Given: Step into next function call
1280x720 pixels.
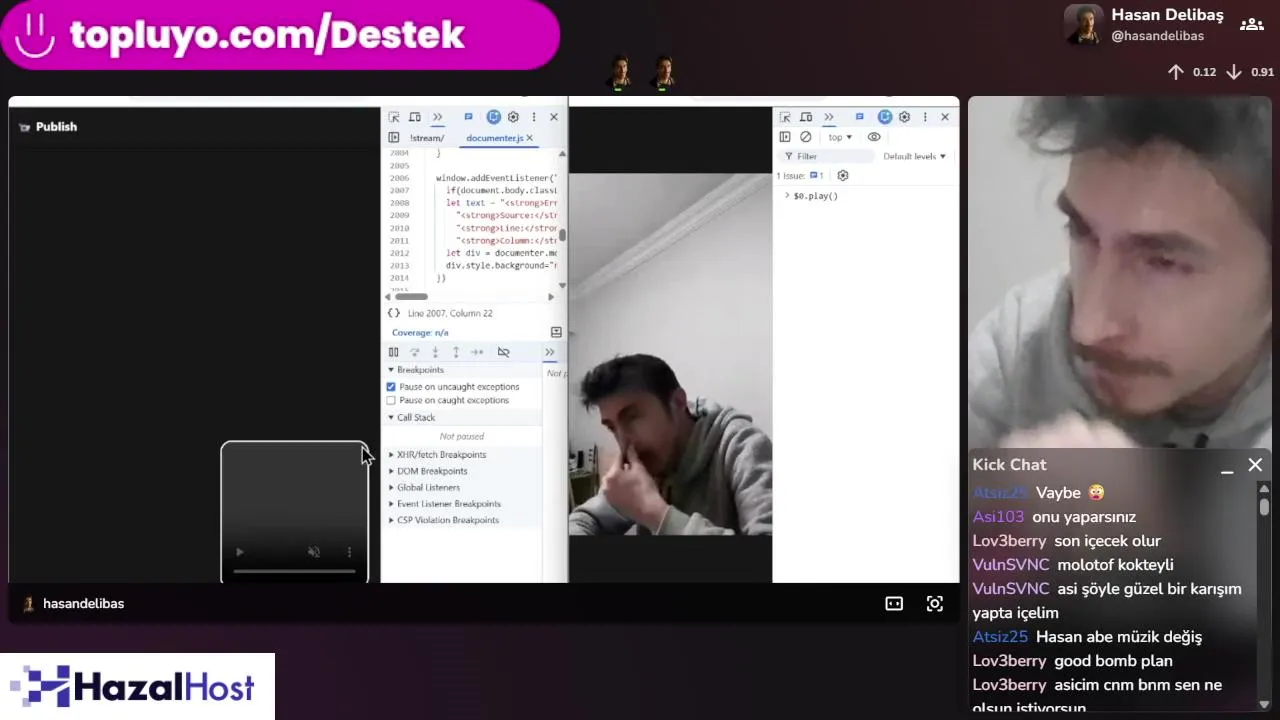Looking at the screenshot, I should tap(435, 352).
